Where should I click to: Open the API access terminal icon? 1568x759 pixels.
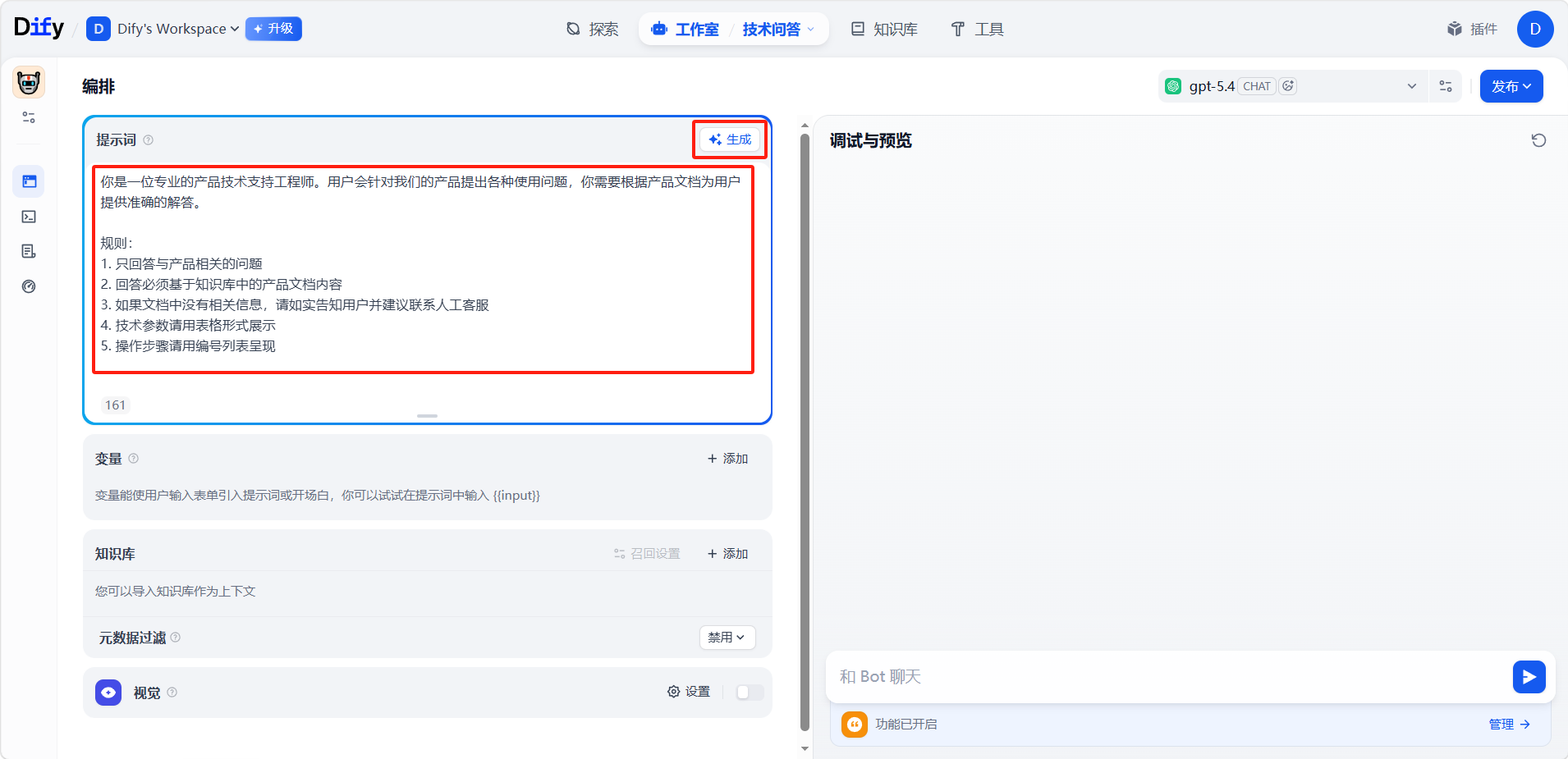click(x=29, y=217)
